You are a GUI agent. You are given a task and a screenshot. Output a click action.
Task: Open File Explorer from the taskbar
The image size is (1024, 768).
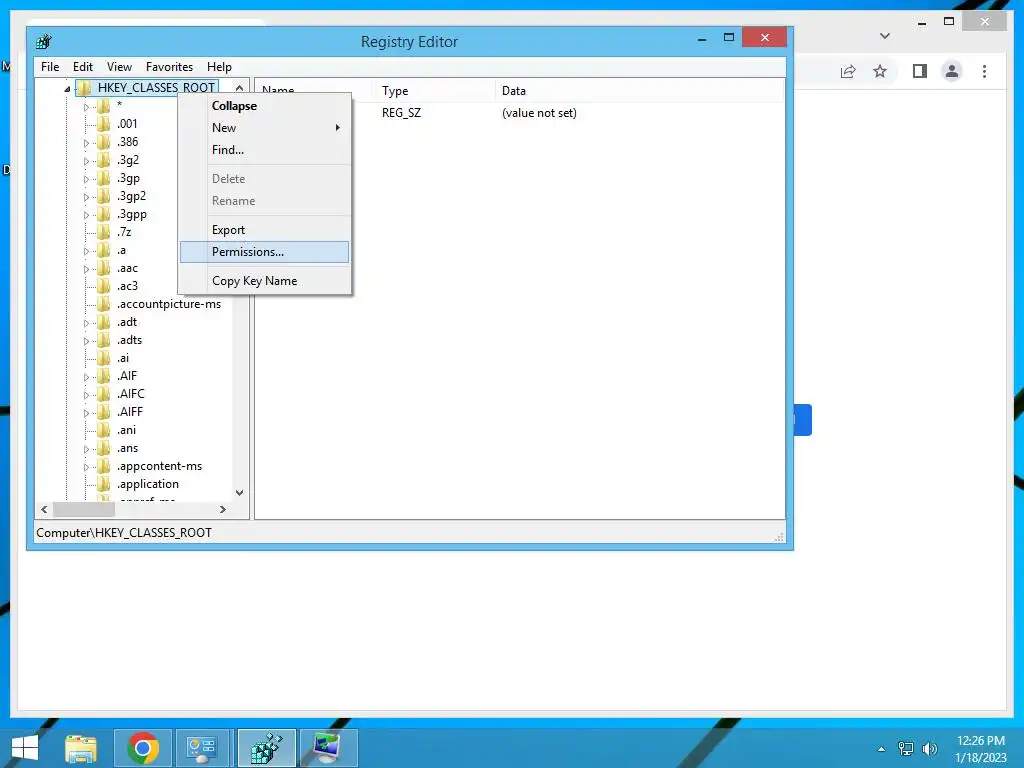81,748
